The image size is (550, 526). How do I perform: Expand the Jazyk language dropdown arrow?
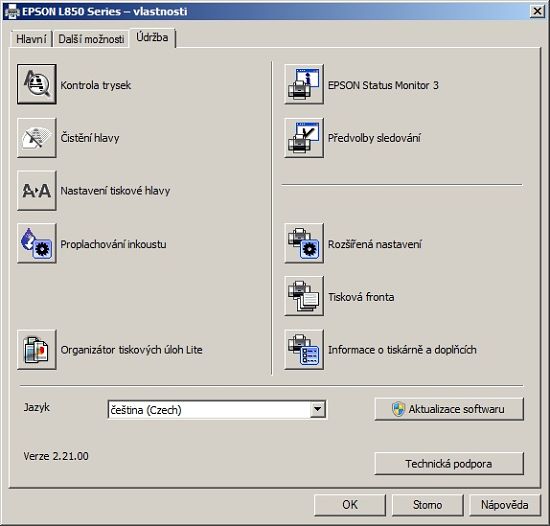[x=317, y=409]
